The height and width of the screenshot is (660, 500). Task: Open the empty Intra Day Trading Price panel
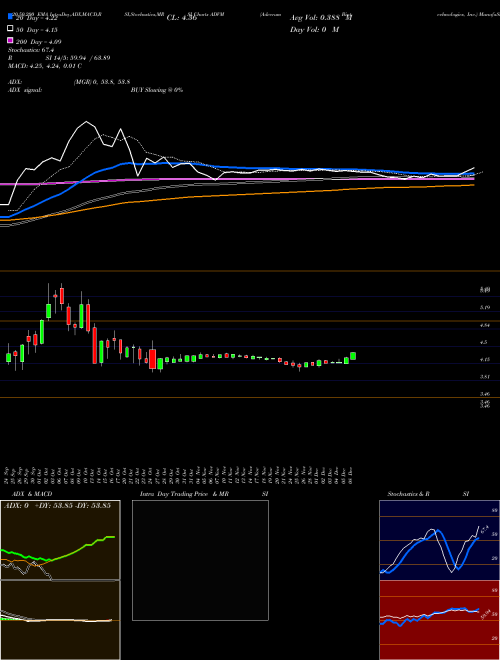tap(200, 560)
